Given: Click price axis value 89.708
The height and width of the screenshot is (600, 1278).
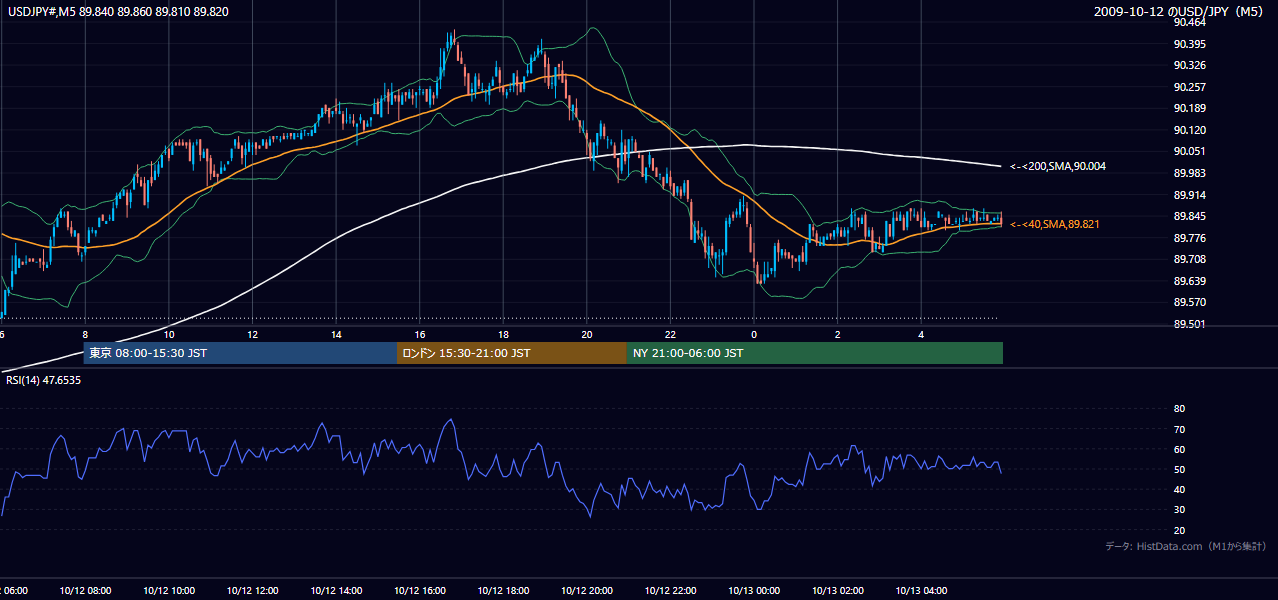Looking at the screenshot, I should pyautogui.click(x=1192, y=259).
